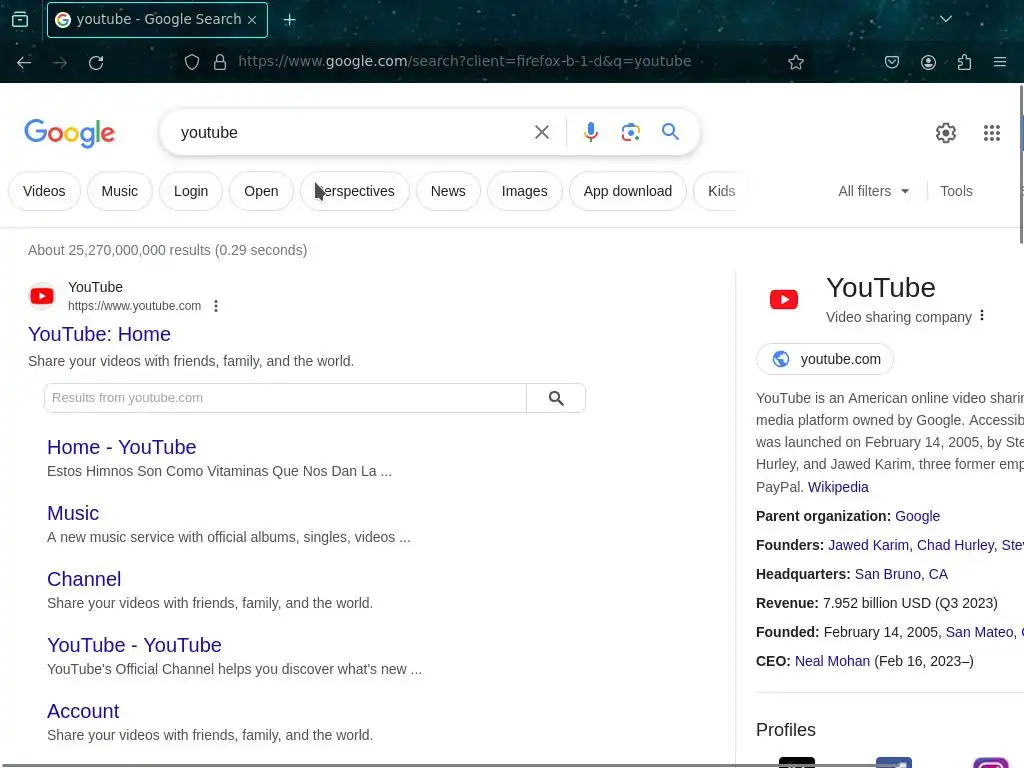Open the Wikipedia link in description
The image size is (1024, 768).
(x=838, y=487)
